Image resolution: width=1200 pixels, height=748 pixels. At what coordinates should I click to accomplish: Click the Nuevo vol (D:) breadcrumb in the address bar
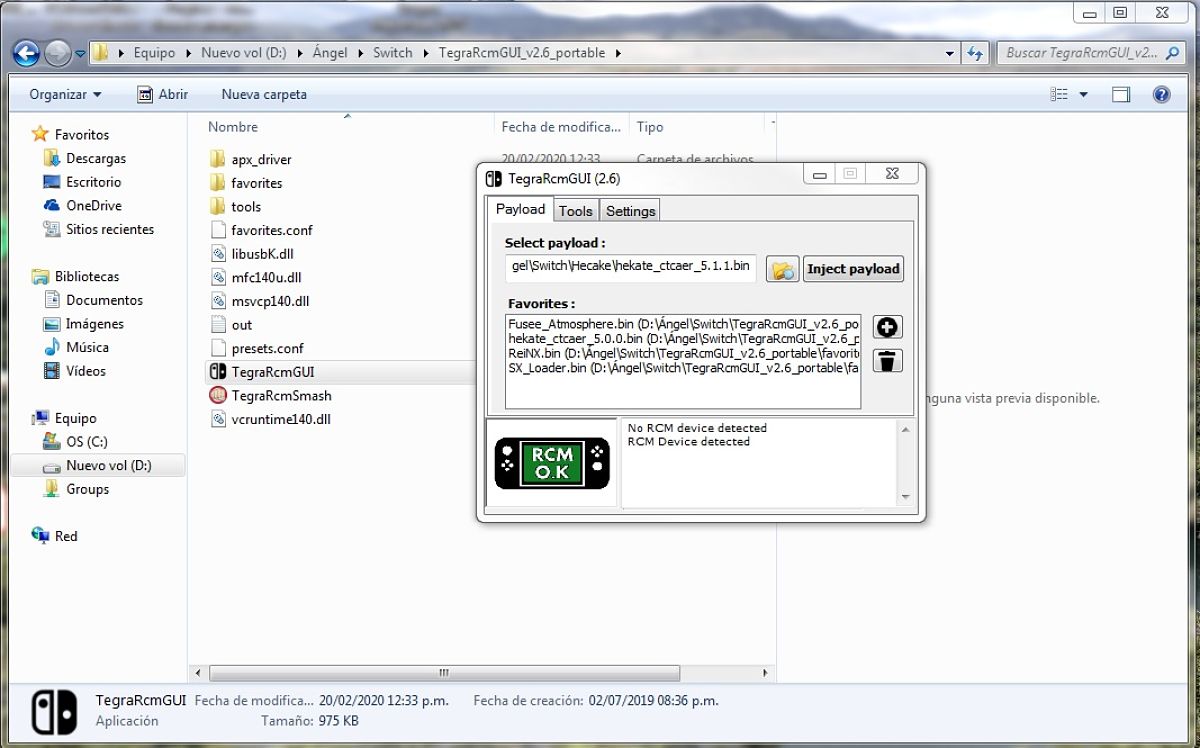[243, 53]
